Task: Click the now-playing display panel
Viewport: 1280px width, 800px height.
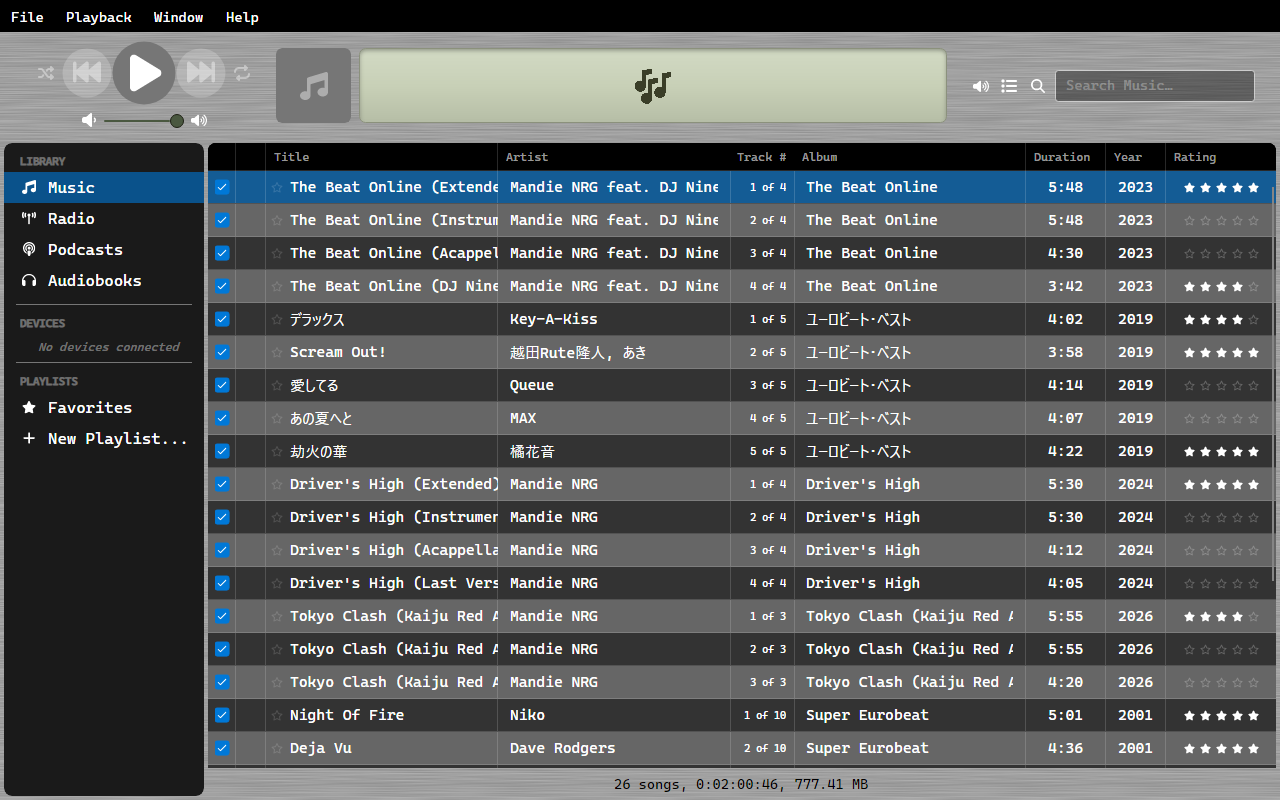Action: pyautogui.click(x=652, y=86)
